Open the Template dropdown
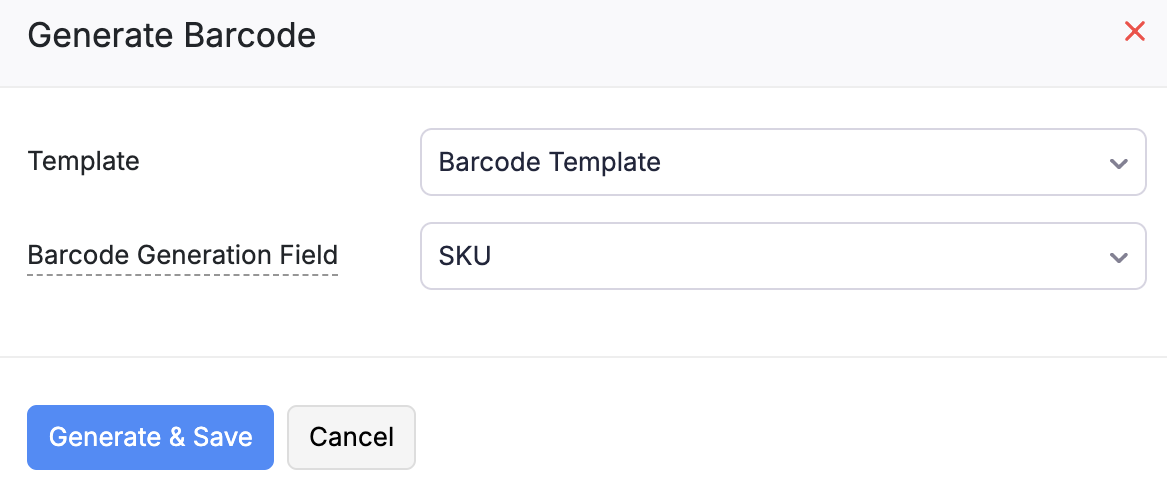This screenshot has width=1167, height=493. click(x=782, y=162)
